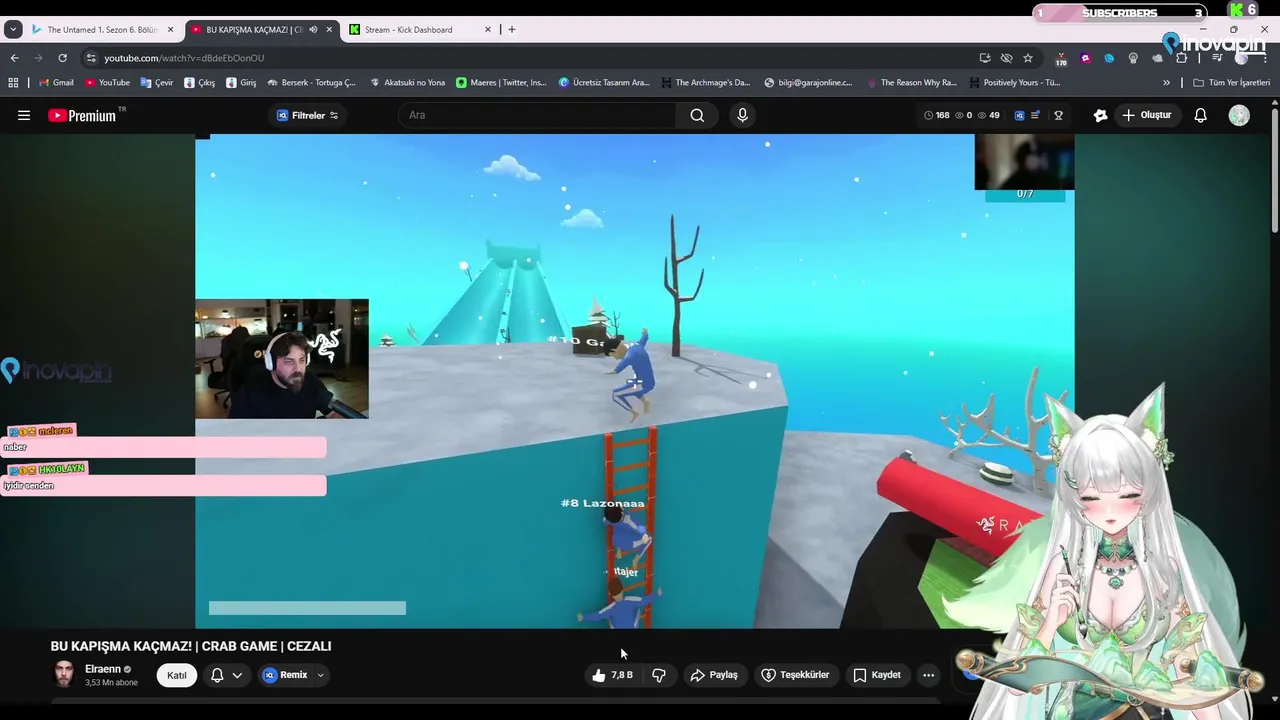Image resolution: width=1280 pixels, height=720 pixels.
Task: Click the trophy icon in YouTube header
Action: click(x=1058, y=115)
